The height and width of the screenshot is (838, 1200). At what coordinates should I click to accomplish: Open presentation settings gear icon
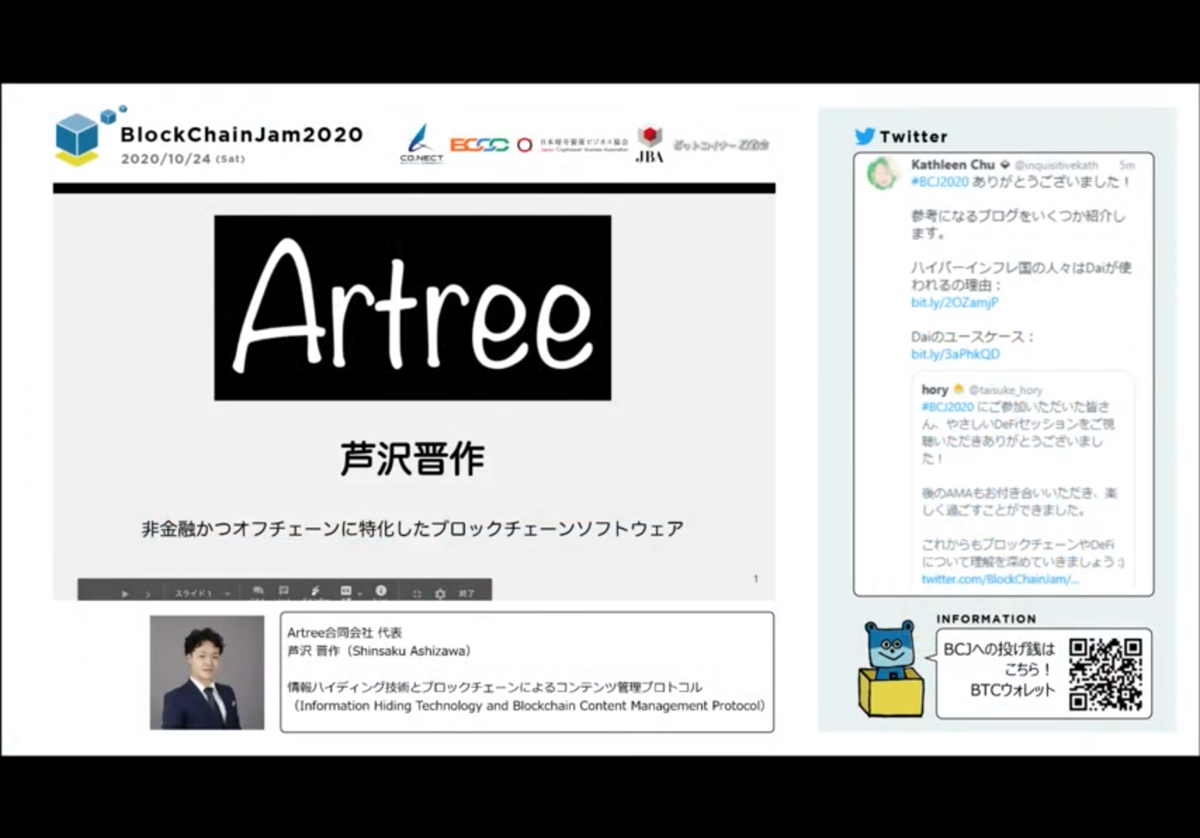440,594
